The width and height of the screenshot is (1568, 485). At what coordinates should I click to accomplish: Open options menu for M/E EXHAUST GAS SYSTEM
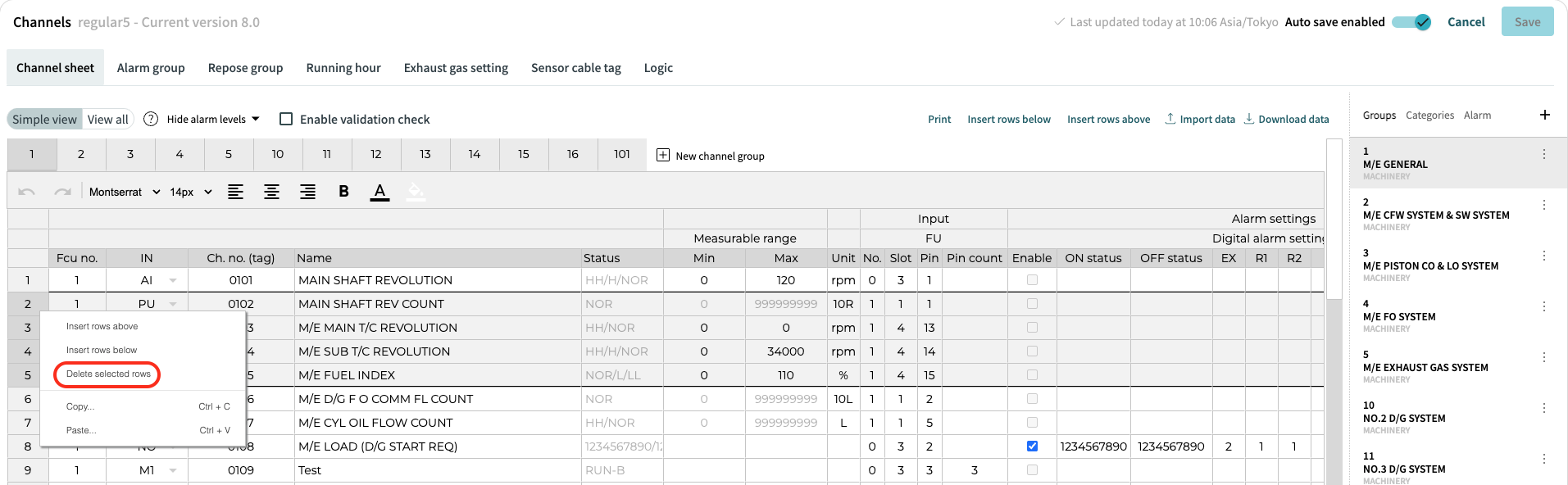[1544, 357]
